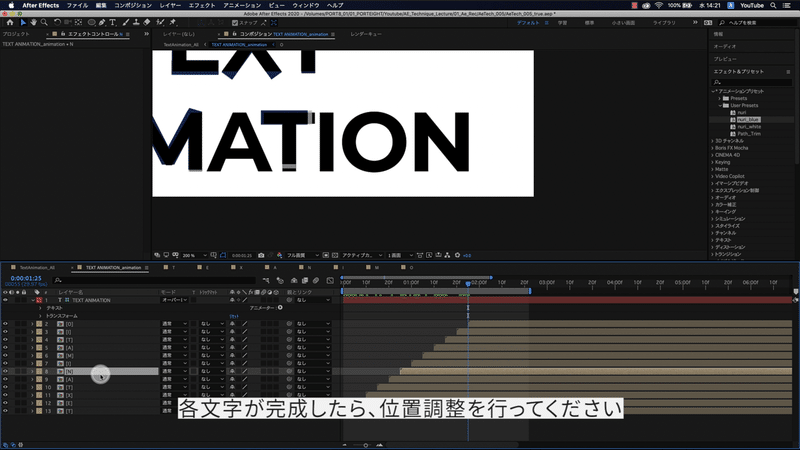The width and height of the screenshot is (800, 450).
Task: Open parent link dropdown for layer 7 [I]
Action: 313,363
